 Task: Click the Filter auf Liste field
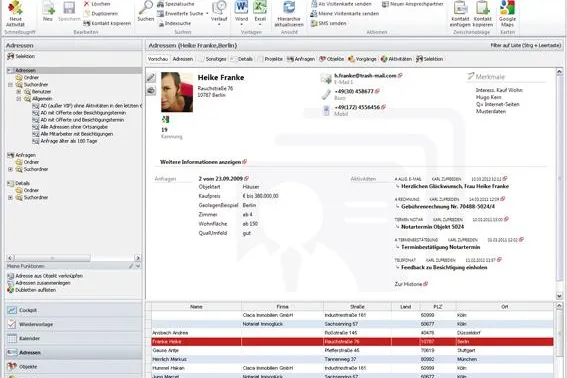pos(525,46)
